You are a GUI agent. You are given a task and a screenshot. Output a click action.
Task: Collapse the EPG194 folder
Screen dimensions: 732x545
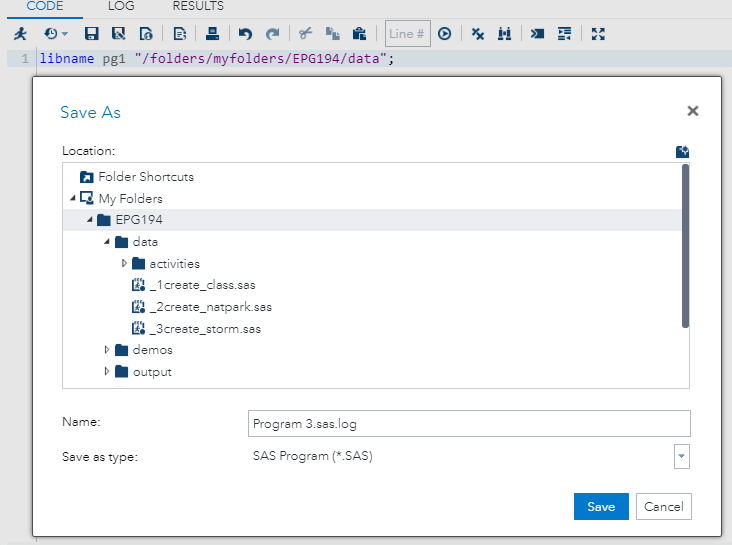90,220
